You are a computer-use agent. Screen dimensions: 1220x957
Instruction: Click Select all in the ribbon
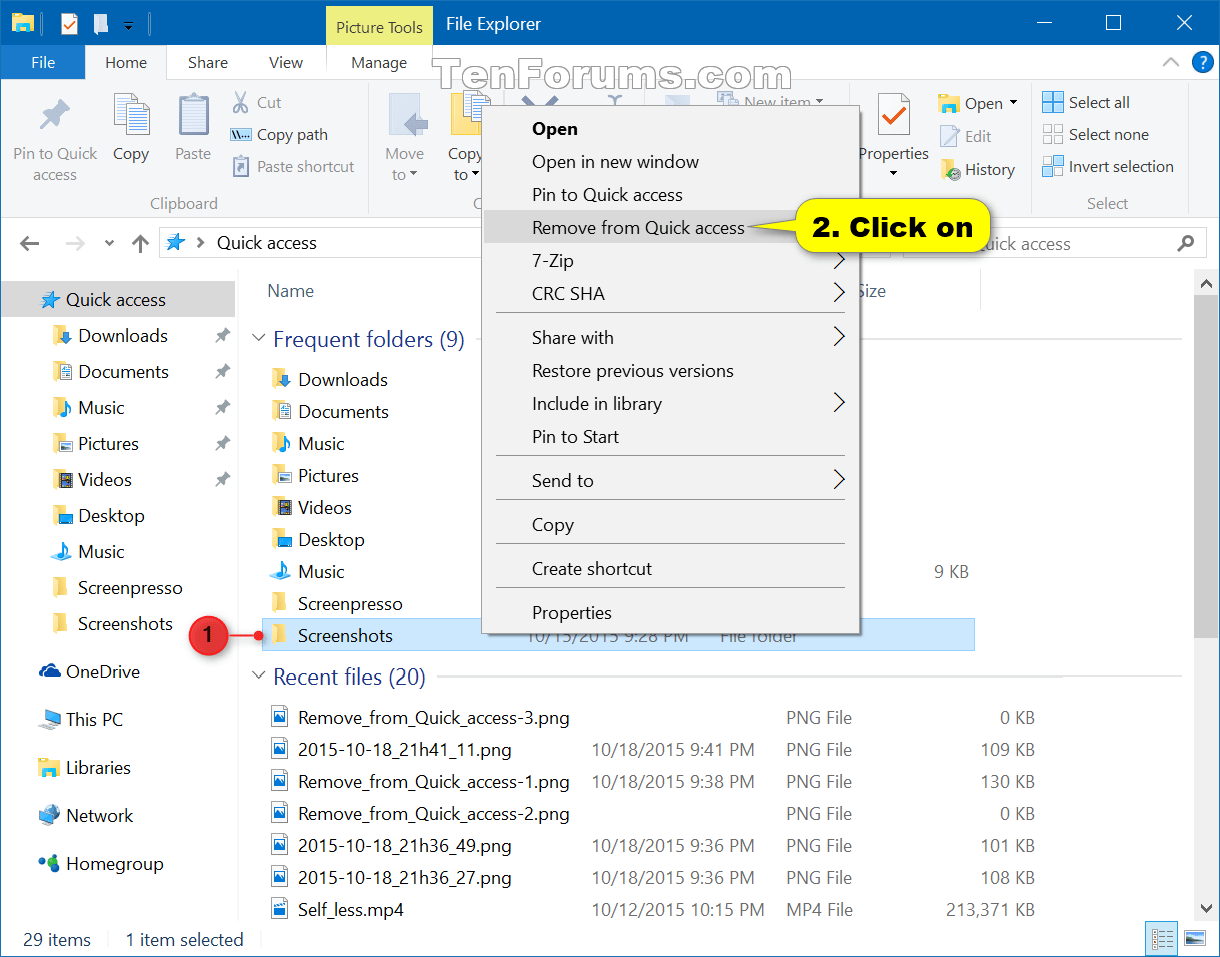coord(1086,102)
